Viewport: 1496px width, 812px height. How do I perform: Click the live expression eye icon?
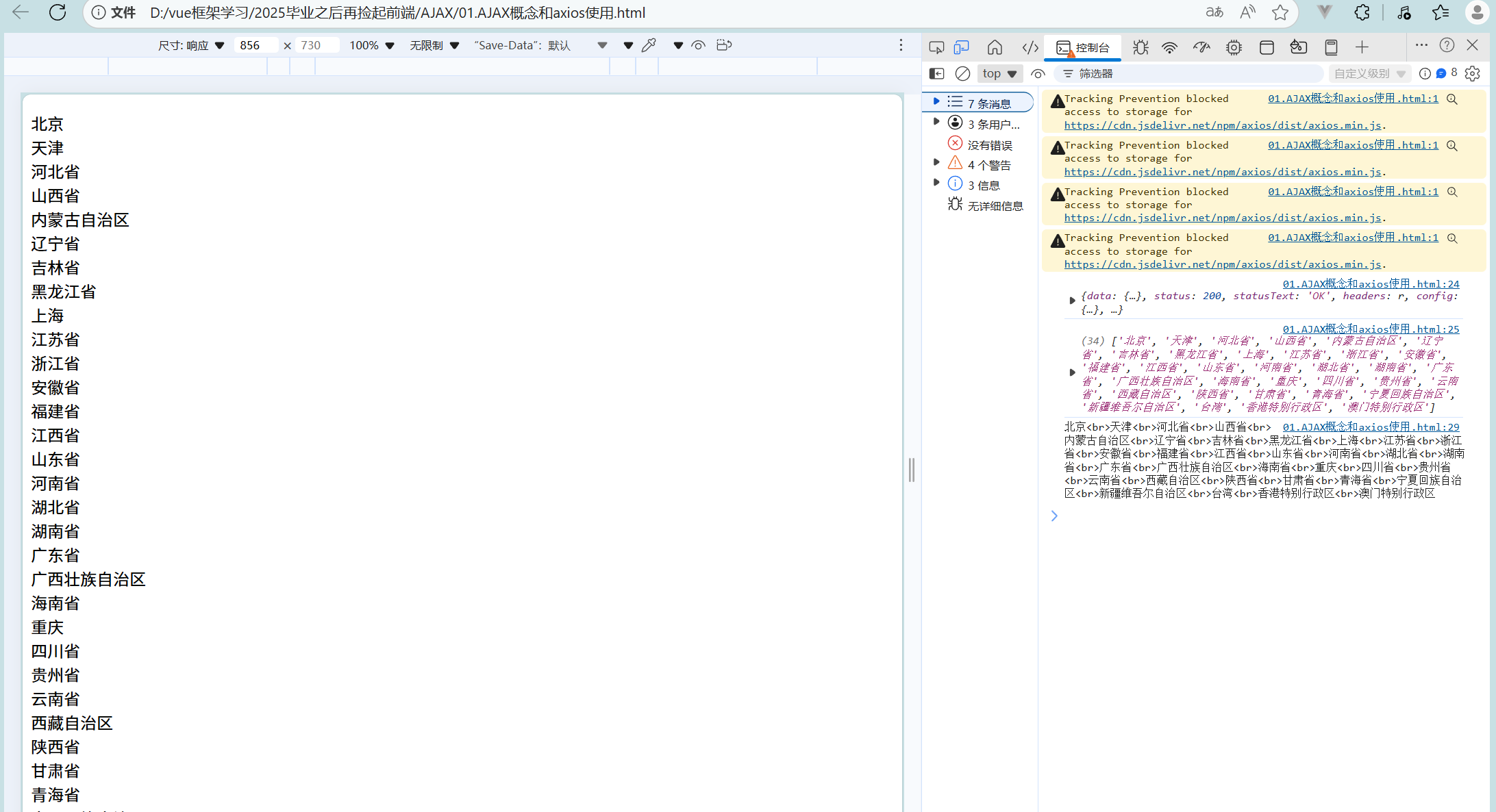(1038, 73)
